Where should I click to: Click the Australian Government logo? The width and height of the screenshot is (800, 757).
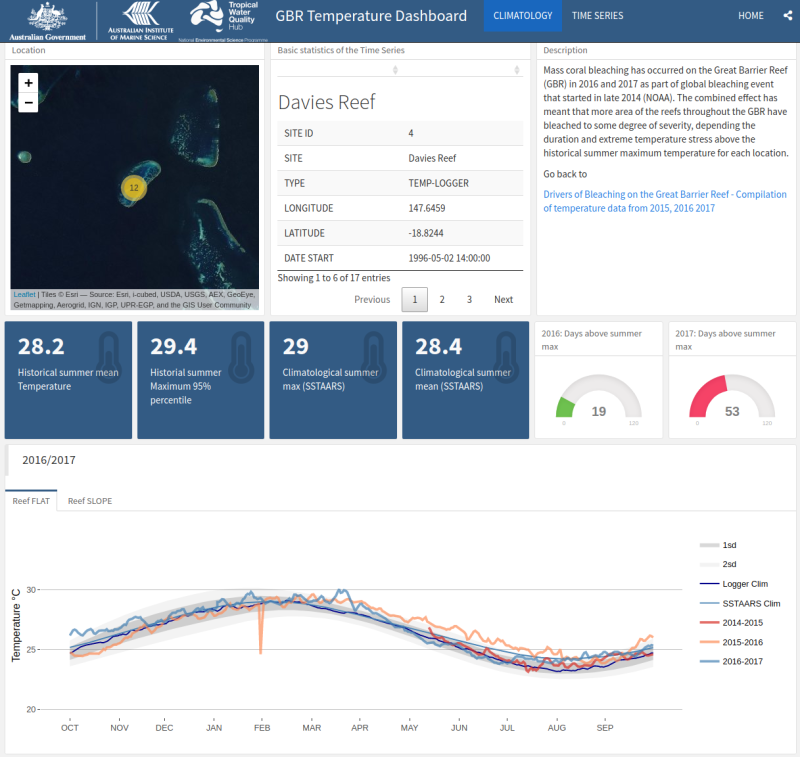(x=47, y=21)
